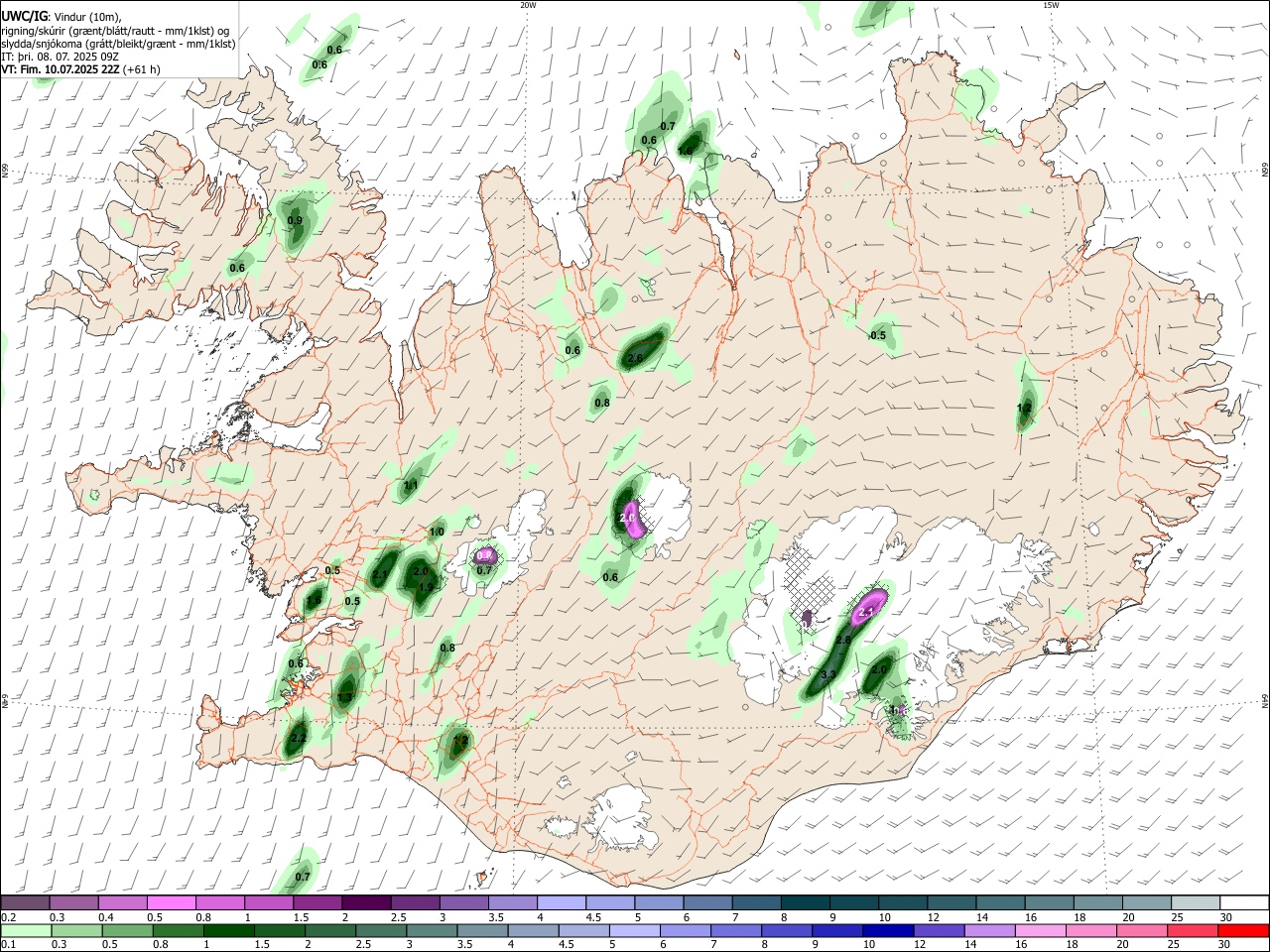1270x952 pixels.
Task: Click the 2.8 precipitation value on Vatnajökull glacier
Action: [x=843, y=641]
